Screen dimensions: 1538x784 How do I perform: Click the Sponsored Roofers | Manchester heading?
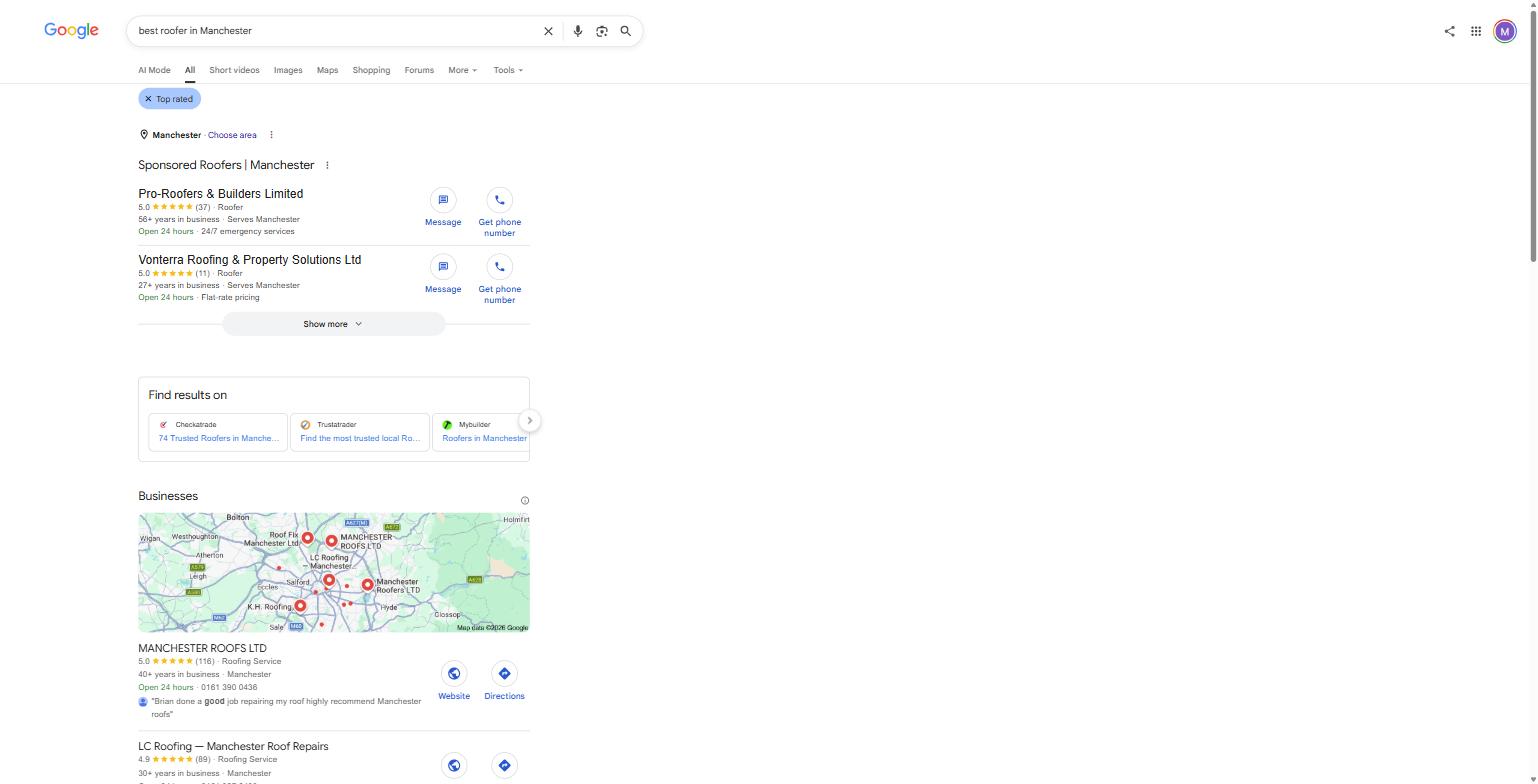click(x=226, y=165)
